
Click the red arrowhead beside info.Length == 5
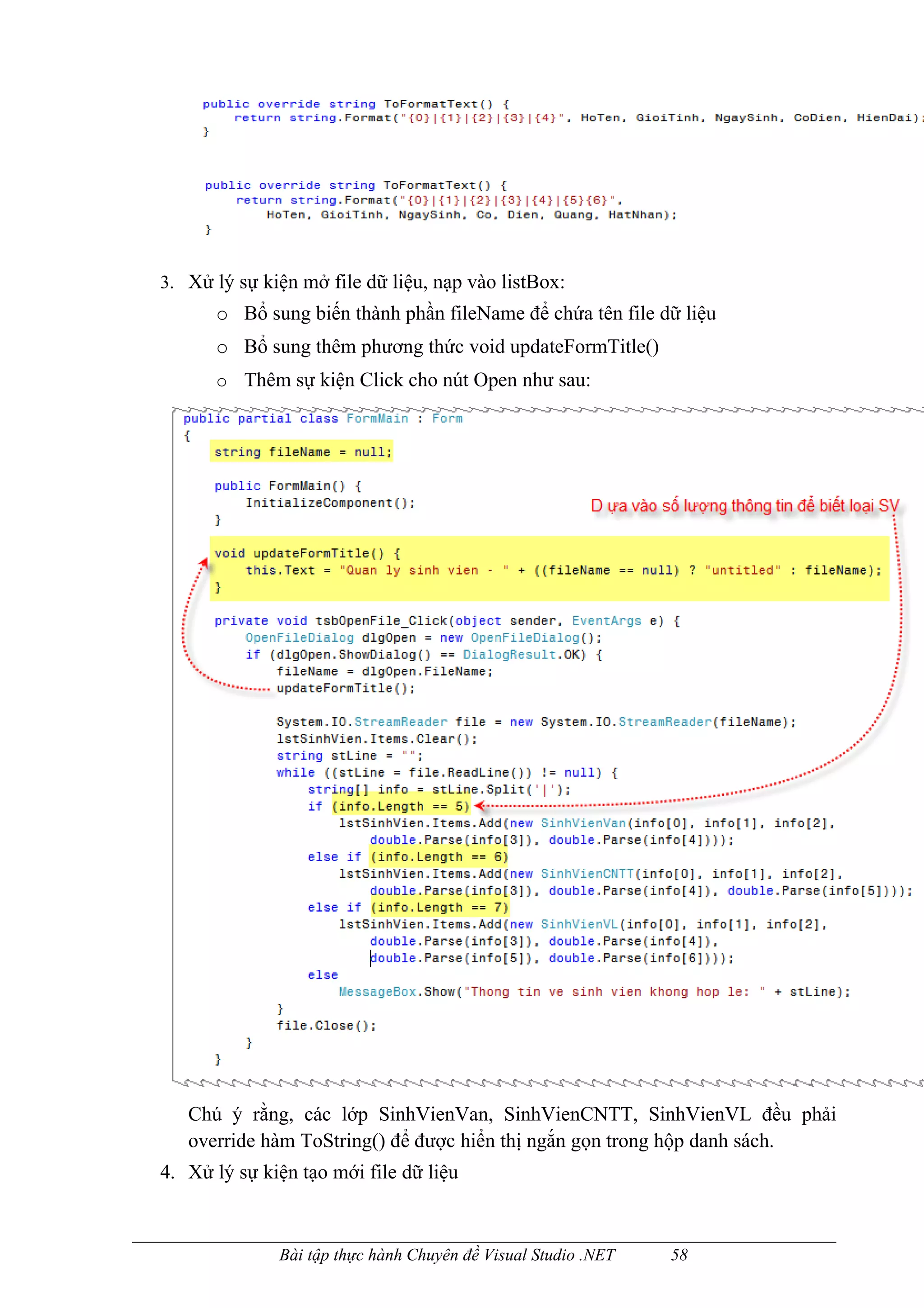pos(479,806)
